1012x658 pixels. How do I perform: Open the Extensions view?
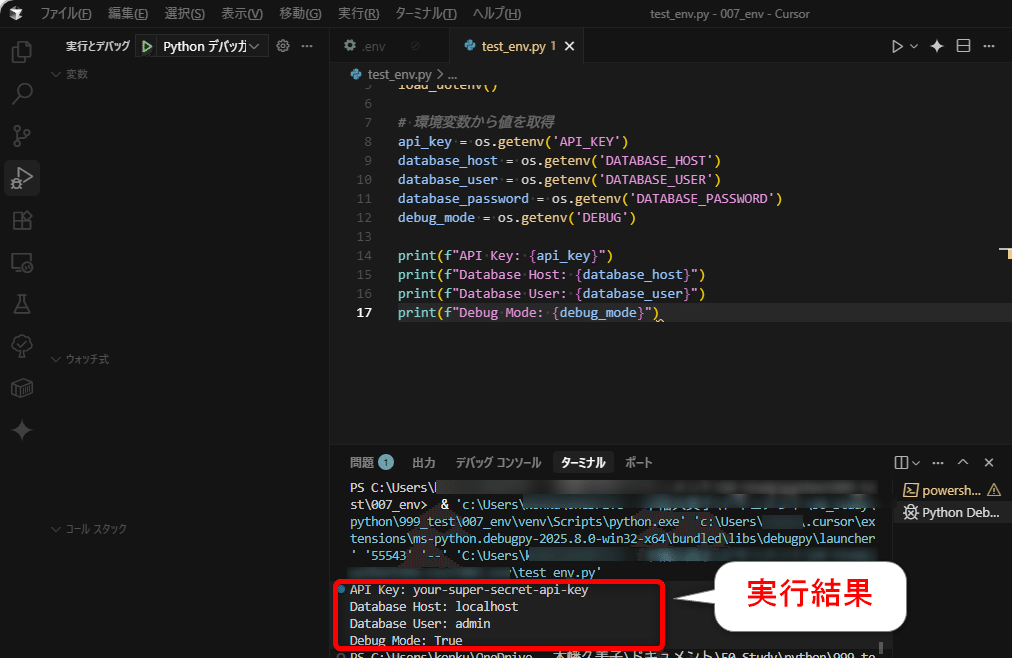(x=21, y=220)
